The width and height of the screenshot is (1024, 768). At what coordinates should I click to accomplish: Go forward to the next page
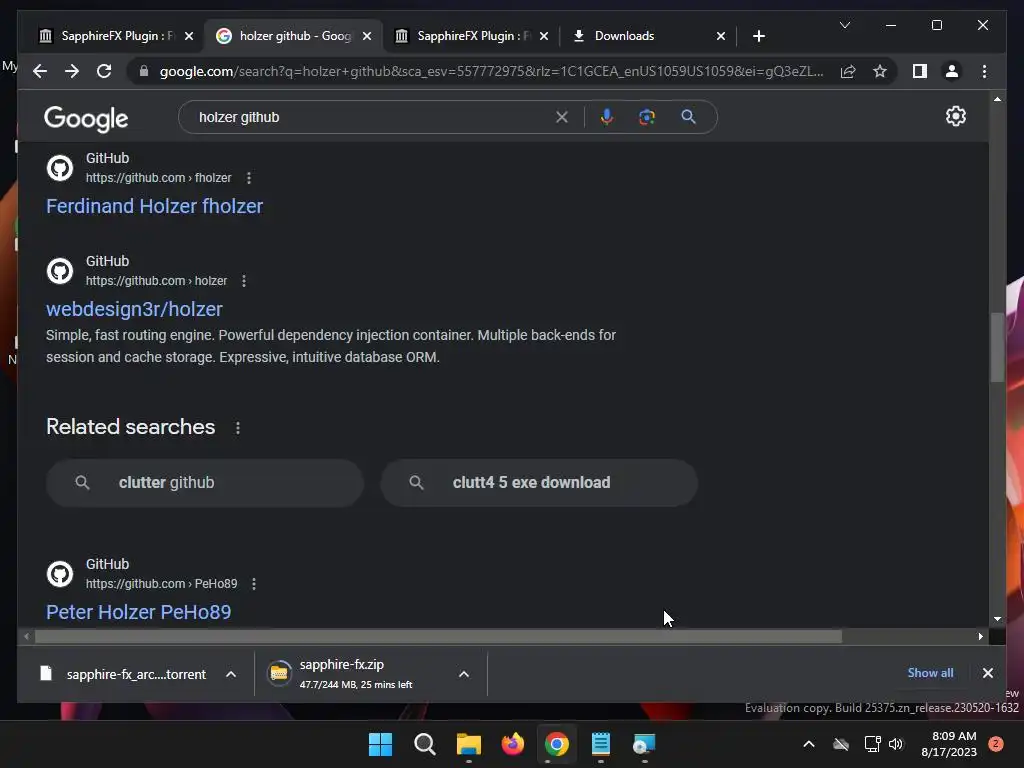tap(72, 71)
